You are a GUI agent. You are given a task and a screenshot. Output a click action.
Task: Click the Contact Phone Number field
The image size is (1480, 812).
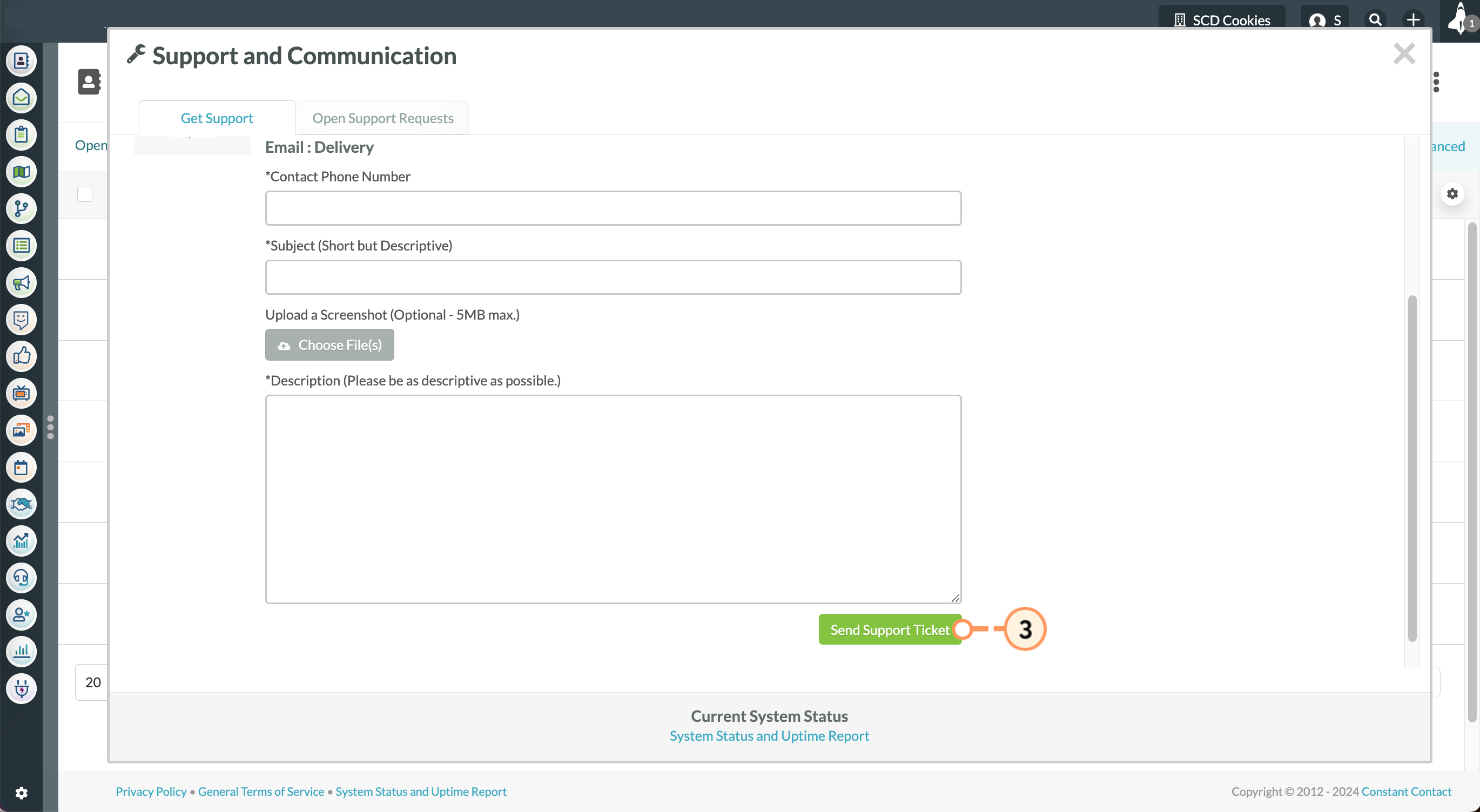click(x=613, y=208)
